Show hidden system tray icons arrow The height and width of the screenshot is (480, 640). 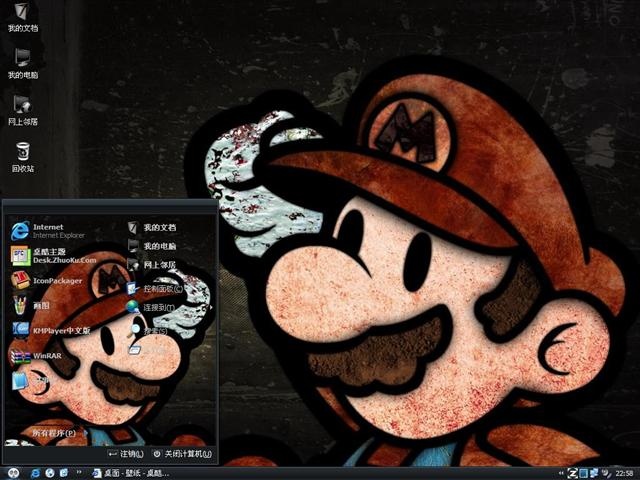(561, 473)
